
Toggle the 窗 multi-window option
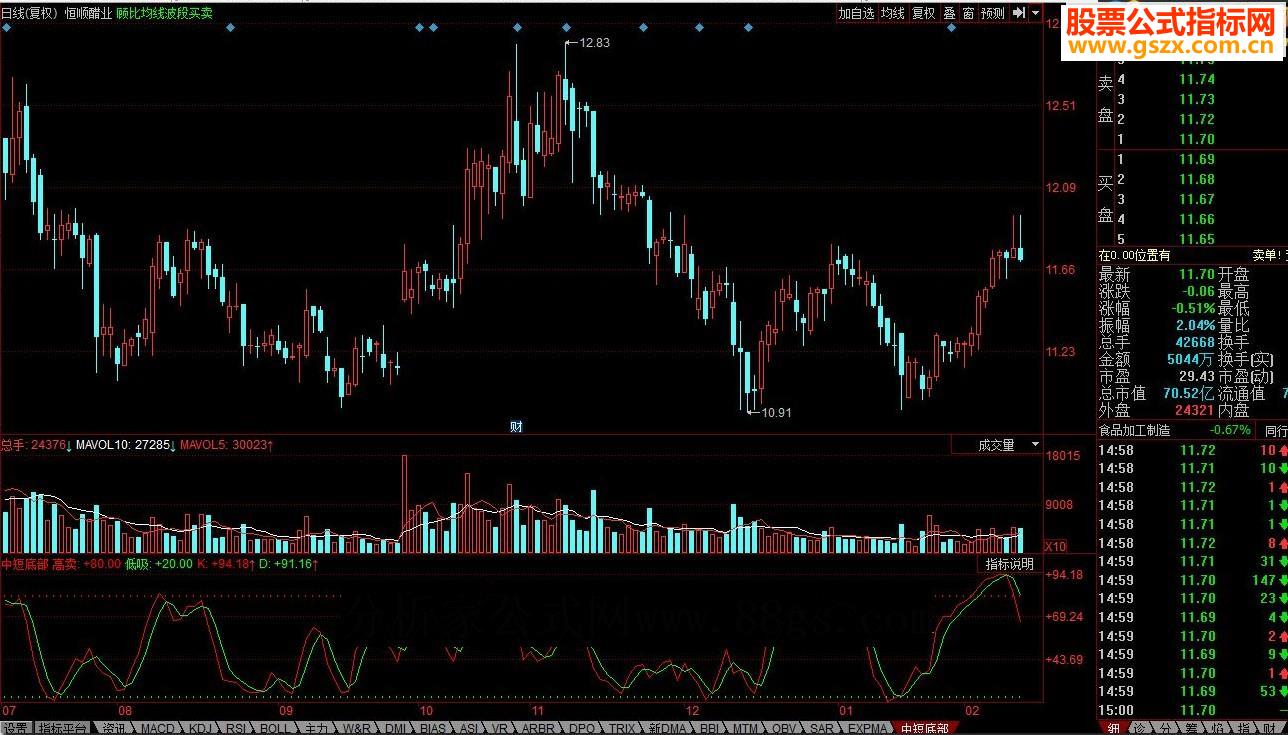tap(968, 14)
